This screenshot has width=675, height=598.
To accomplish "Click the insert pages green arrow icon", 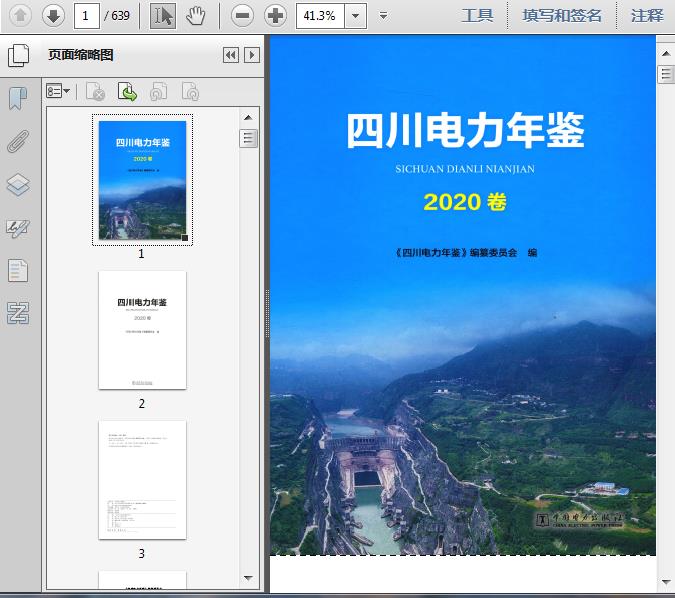I will [127, 91].
